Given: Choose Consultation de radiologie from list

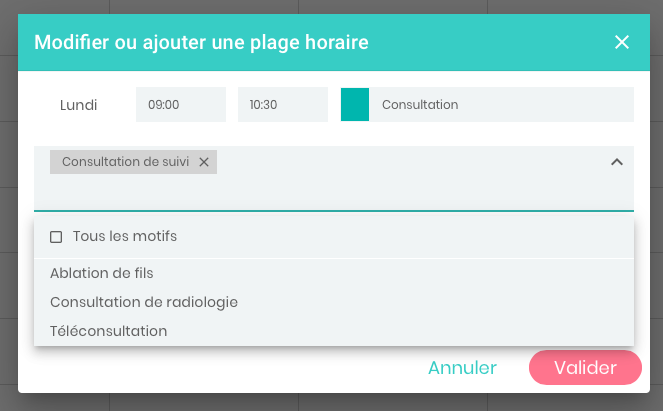Looking at the screenshot, I should (x=144, y=302).
